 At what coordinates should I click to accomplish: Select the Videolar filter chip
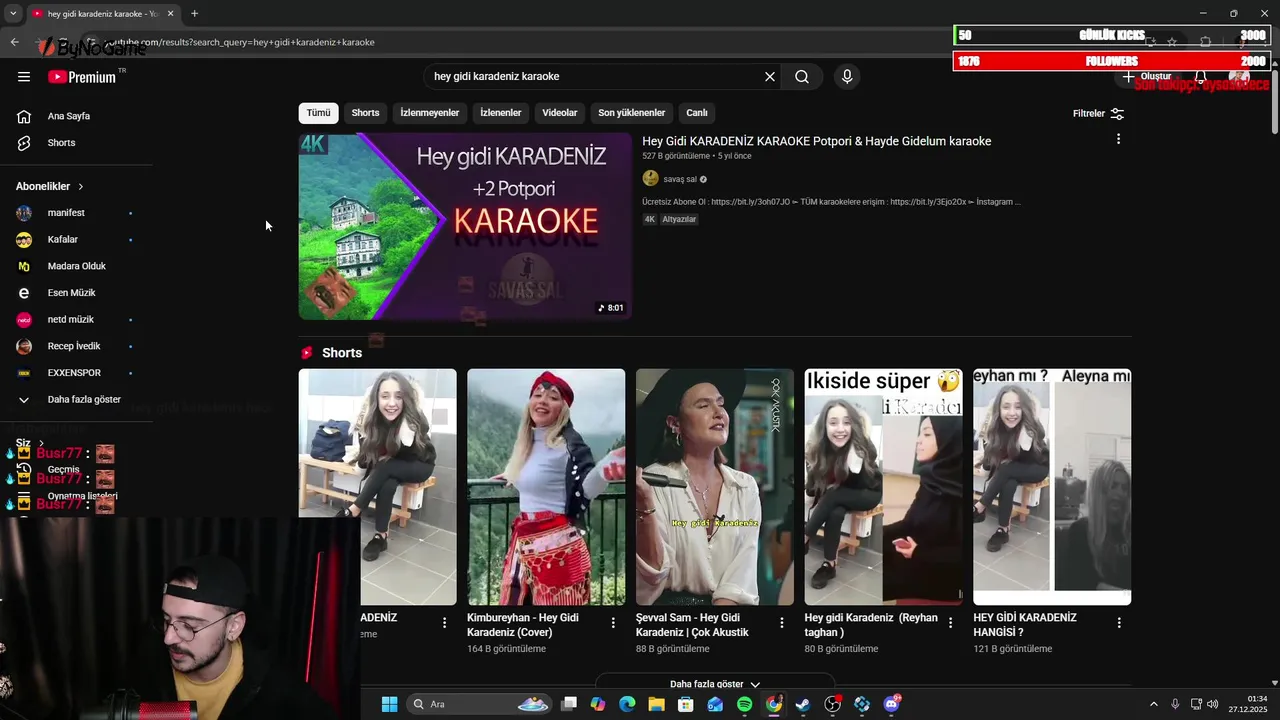(x=560, y=113)
